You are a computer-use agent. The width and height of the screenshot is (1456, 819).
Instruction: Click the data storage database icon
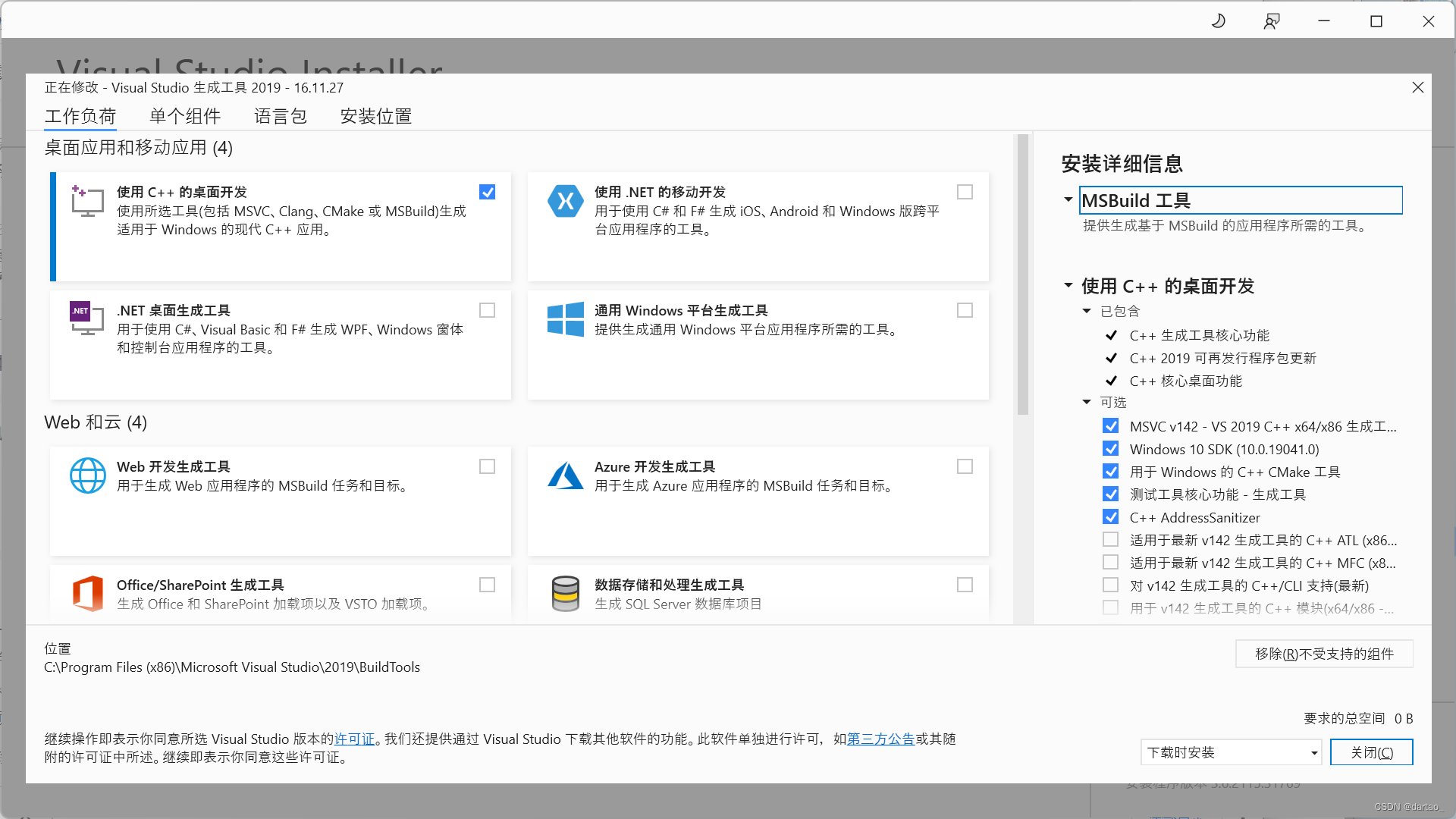coord(565,593)
